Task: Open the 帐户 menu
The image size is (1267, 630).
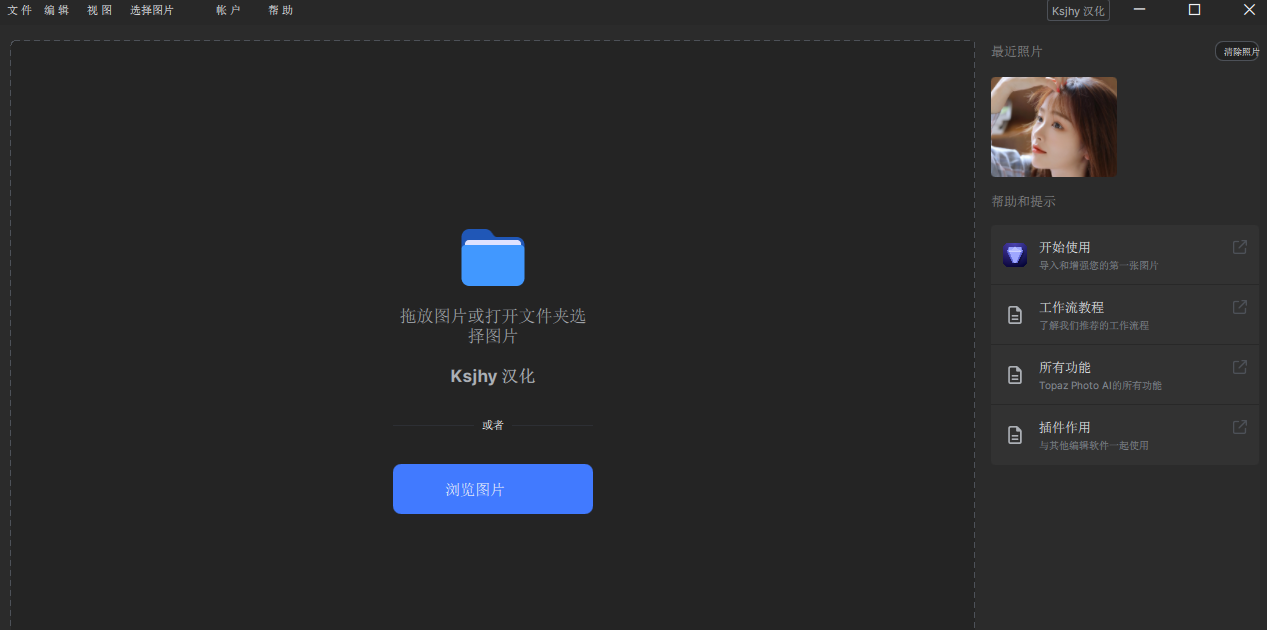Action: pos(228,10)
